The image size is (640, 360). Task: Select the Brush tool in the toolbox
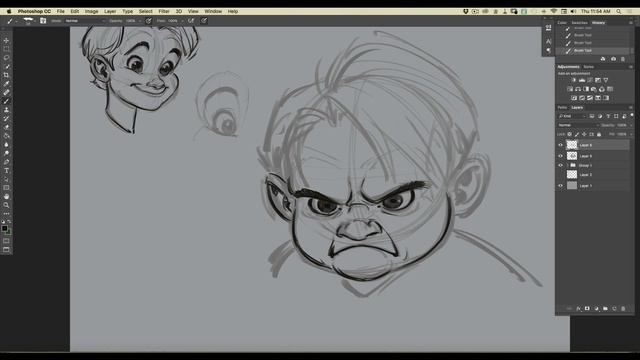pos(6,101)
